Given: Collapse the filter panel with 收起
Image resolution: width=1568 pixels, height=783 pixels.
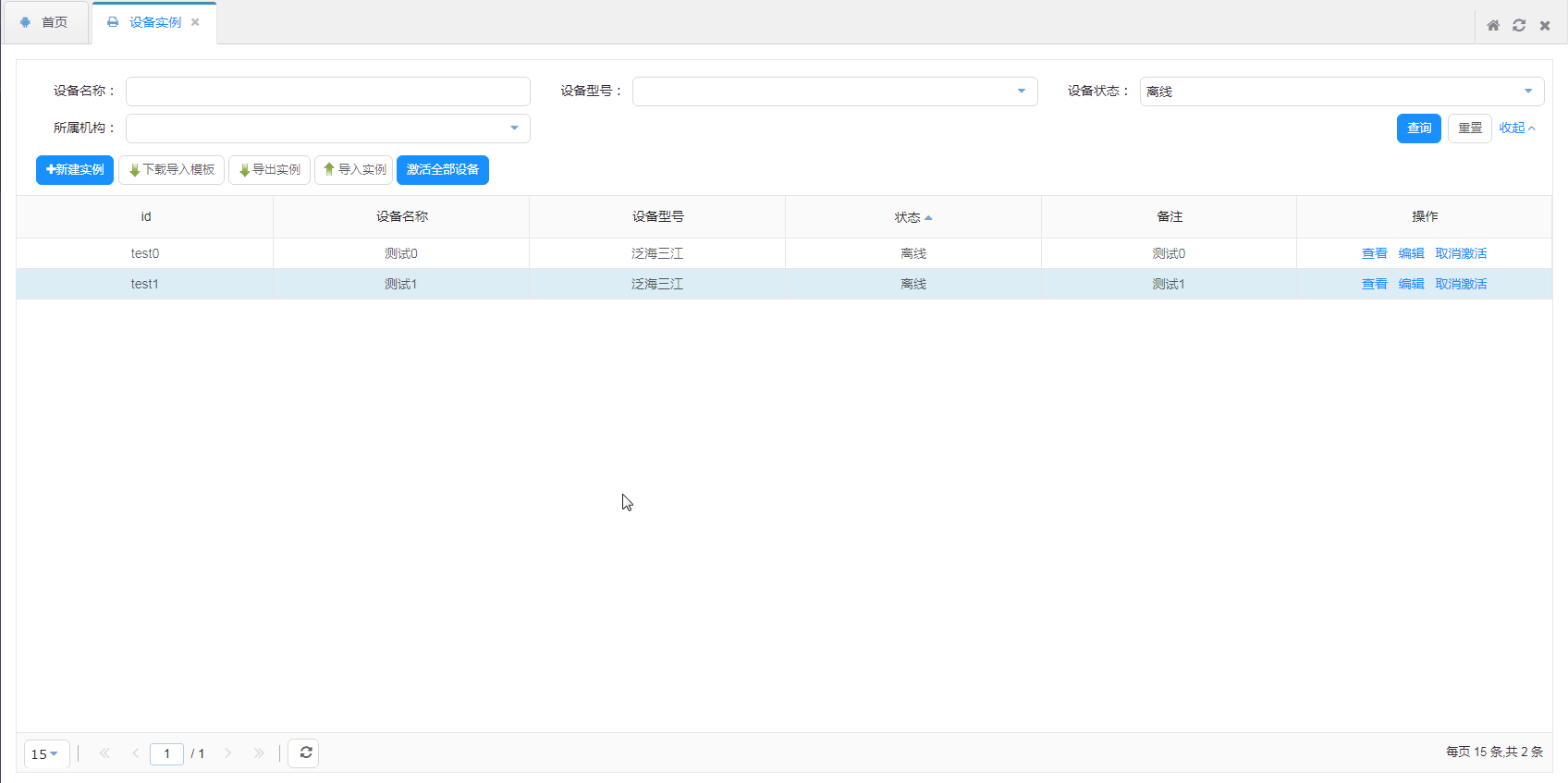Looking at the screenshot, I should tap(1516, 128).
